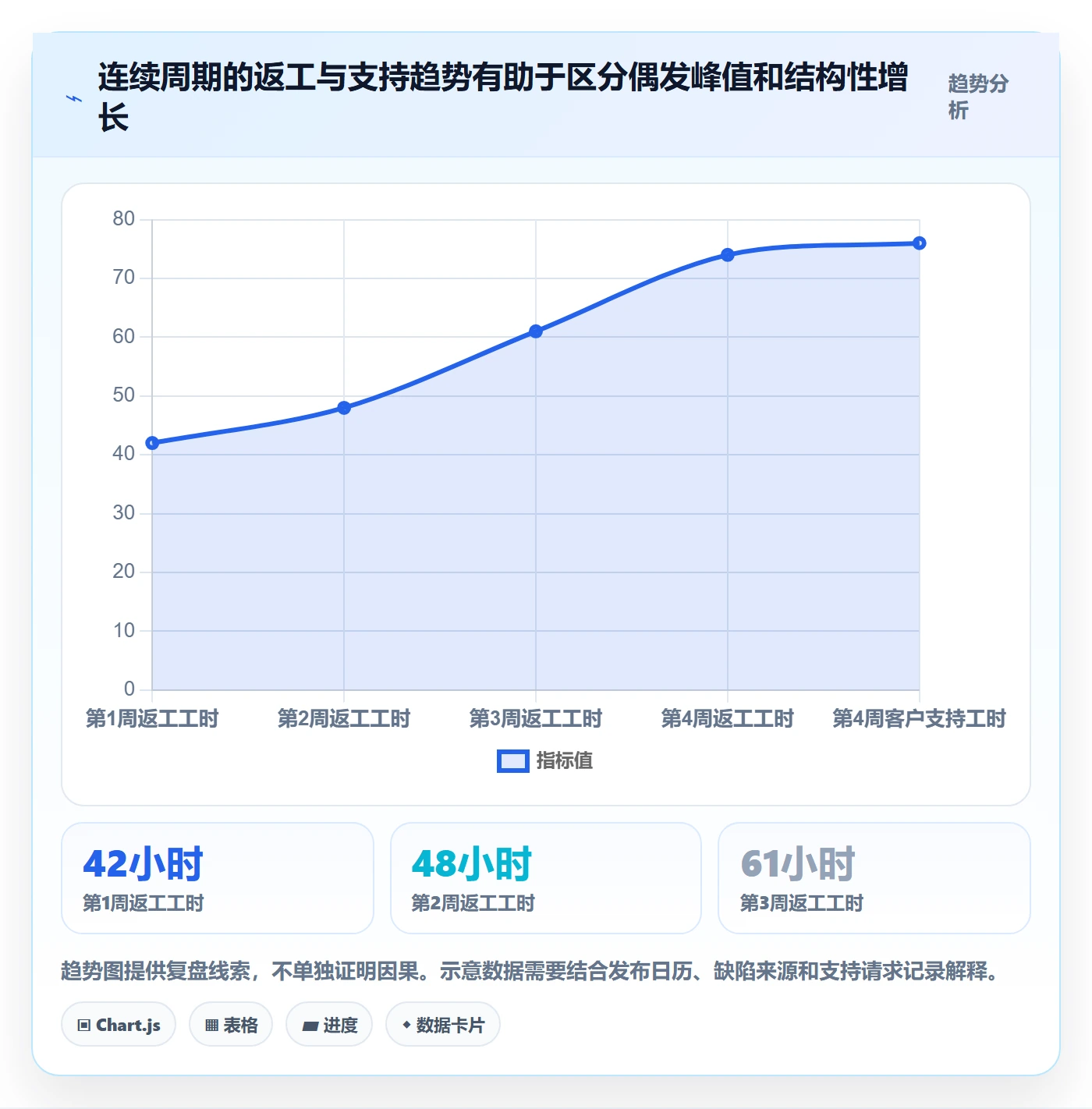Image resolution: width=1092 pixels, height=1109 pixels.
Task: Click the 第1周返工工时 label under 42小时
Action: point(144,903)
